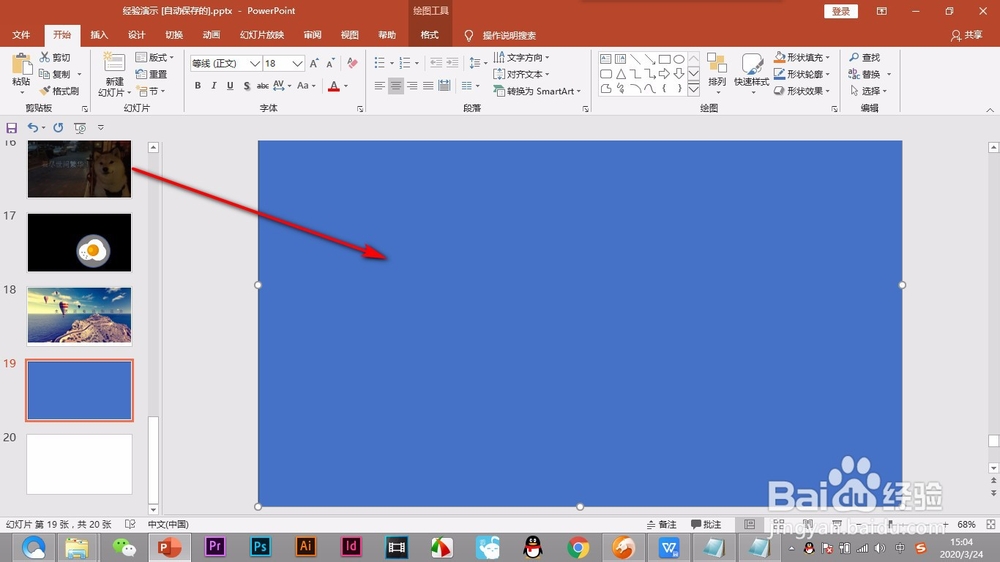Switch to the 插入 Insert tab

coord(99,35)
